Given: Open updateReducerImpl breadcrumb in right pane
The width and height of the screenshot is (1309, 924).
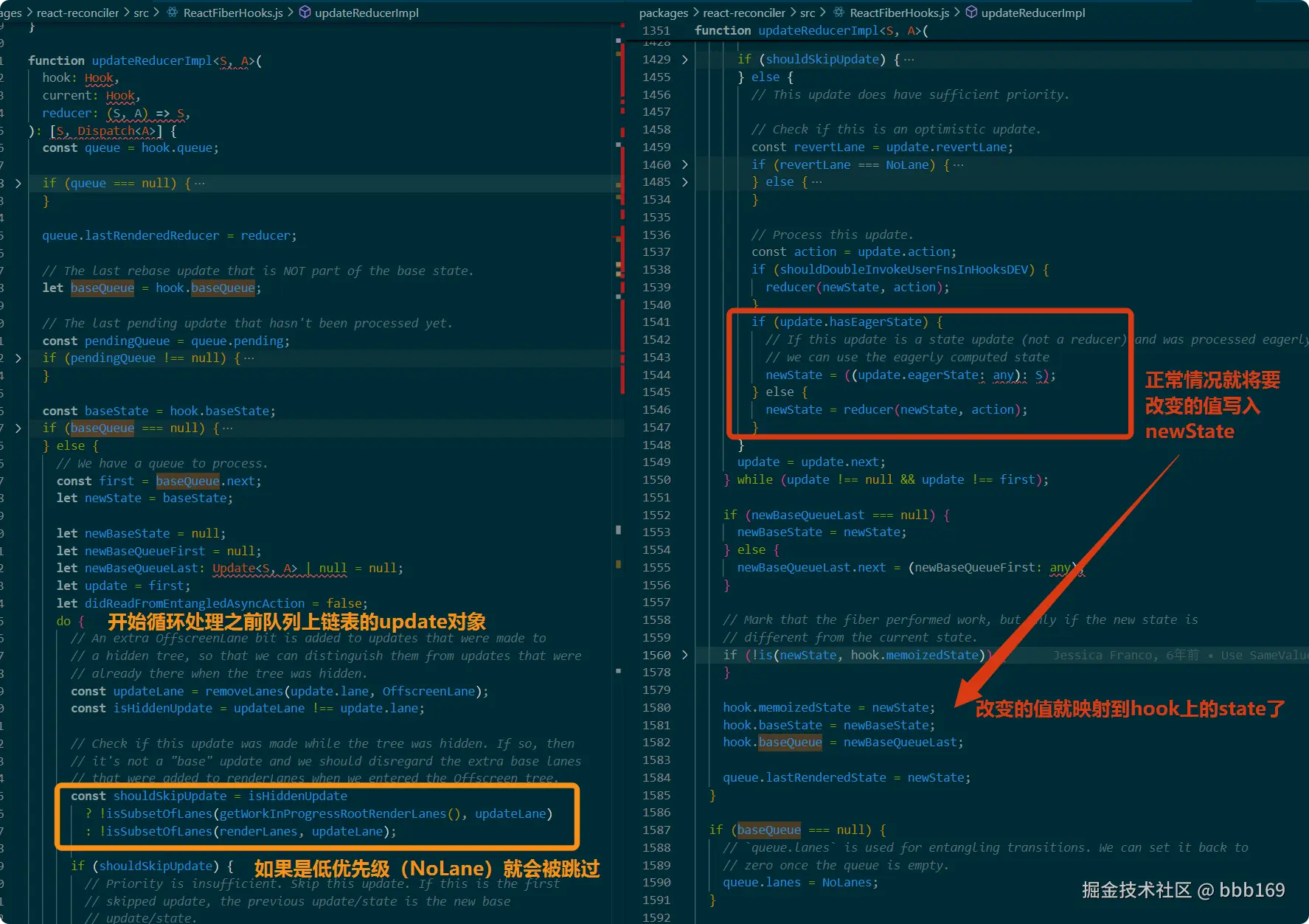Looking at the screenshot, I should (1033, 13).
